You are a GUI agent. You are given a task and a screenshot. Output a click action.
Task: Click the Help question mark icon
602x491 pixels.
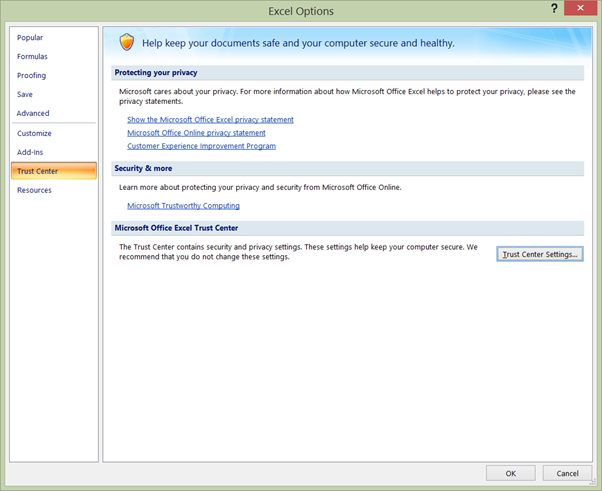554,8
